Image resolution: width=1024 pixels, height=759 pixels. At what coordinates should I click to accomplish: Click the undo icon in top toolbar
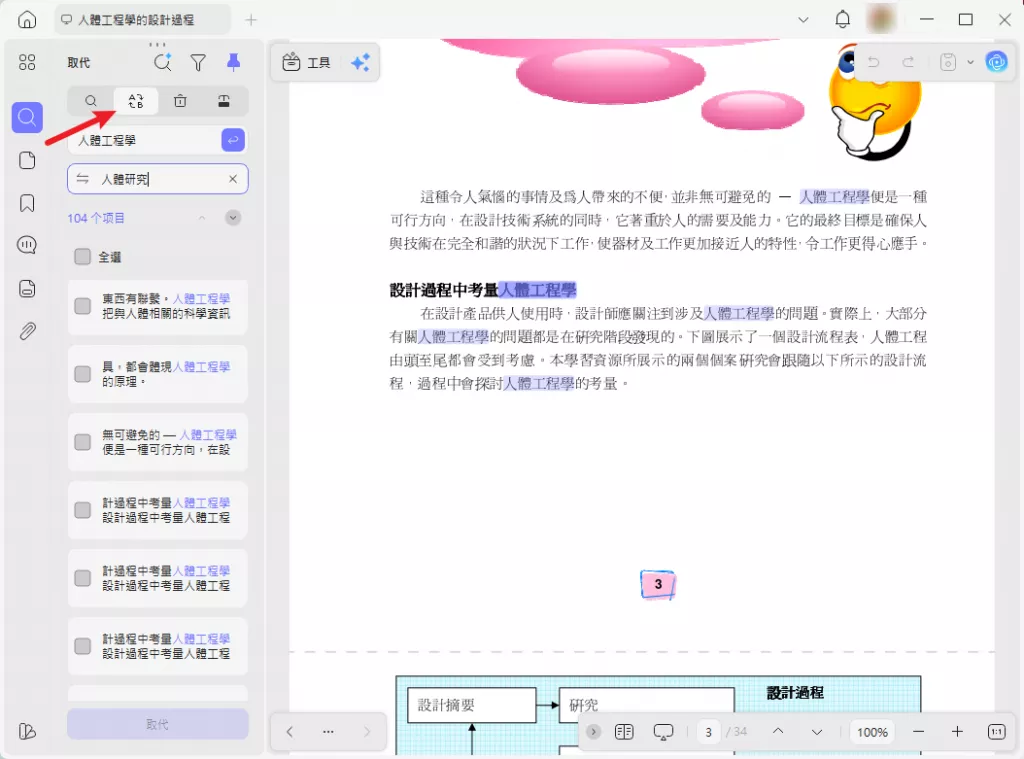click(872, 62)
